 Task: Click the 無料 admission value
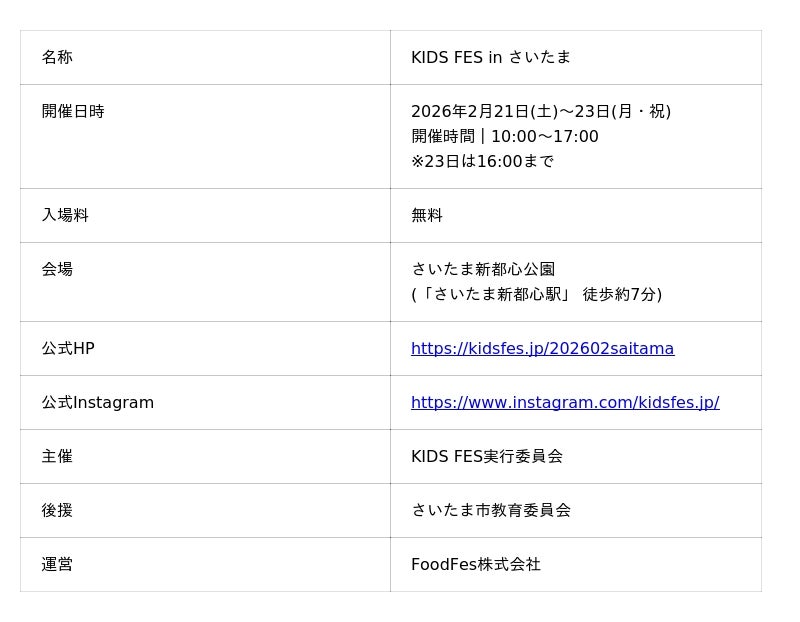tap(427, 216)
